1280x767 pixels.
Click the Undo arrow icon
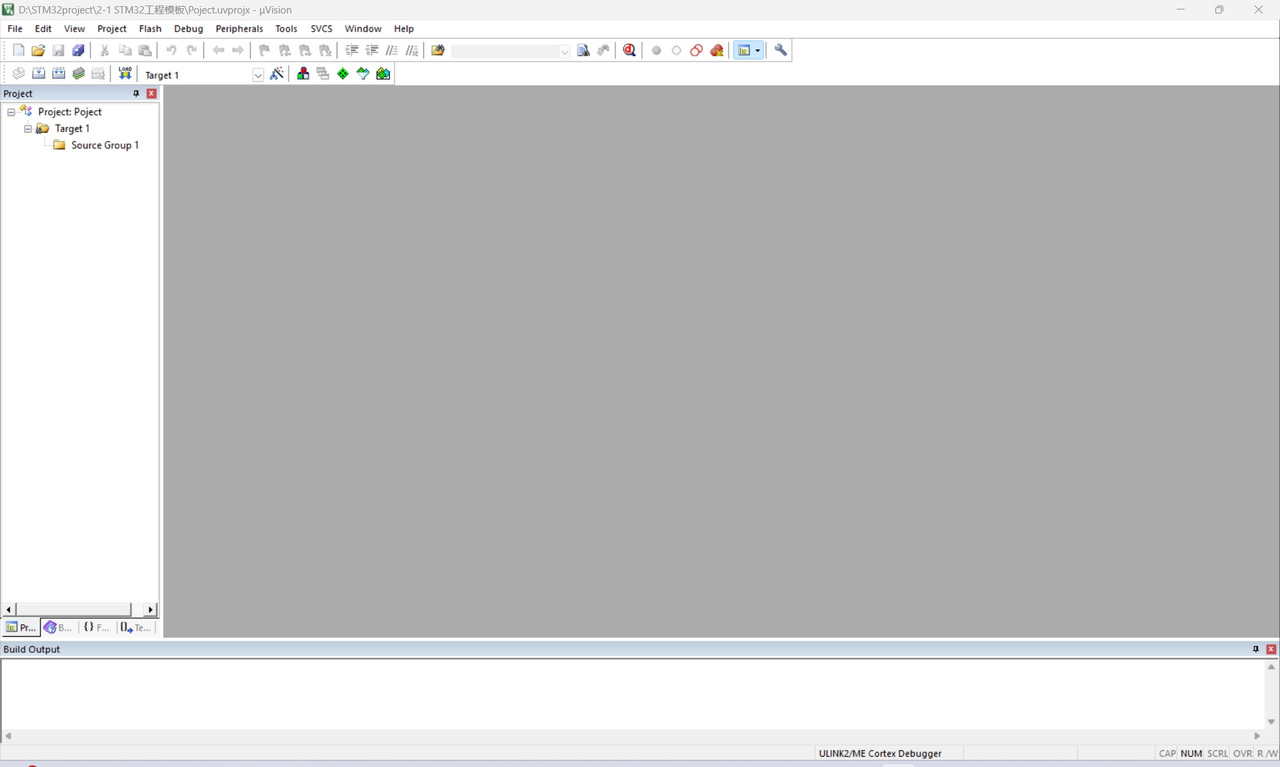click(x=171, y=50)
